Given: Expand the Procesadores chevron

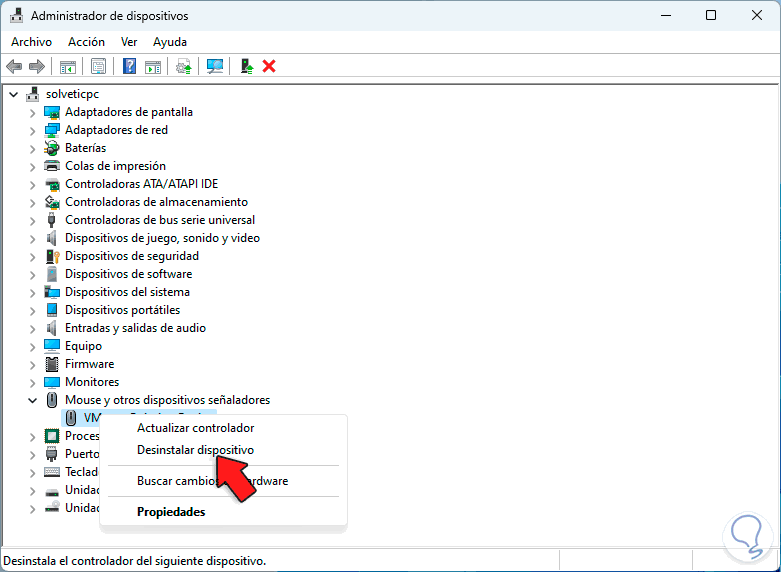Looking at the screenshot, I should (x=32, y=437).
